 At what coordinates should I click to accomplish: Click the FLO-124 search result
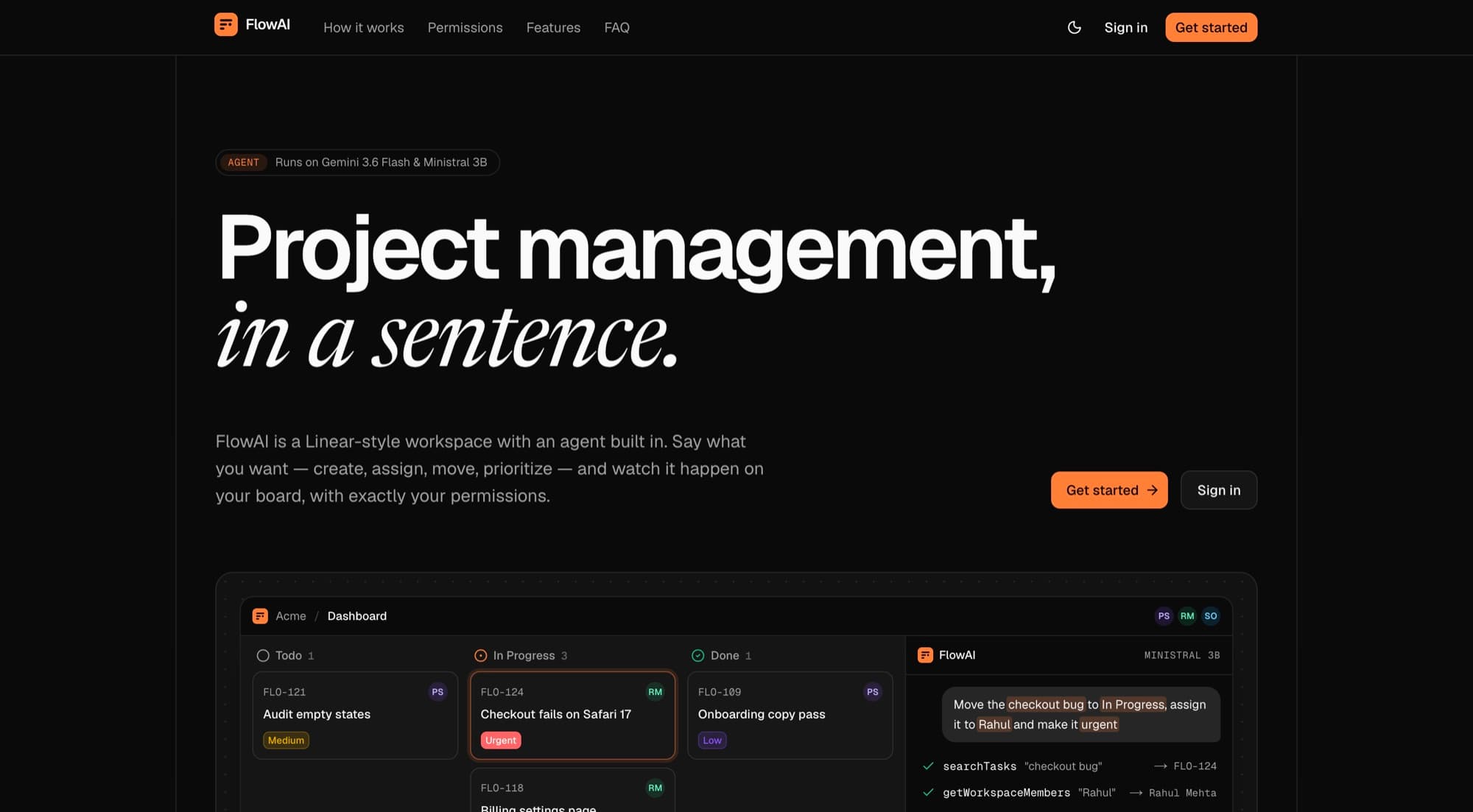(1195, 766)
